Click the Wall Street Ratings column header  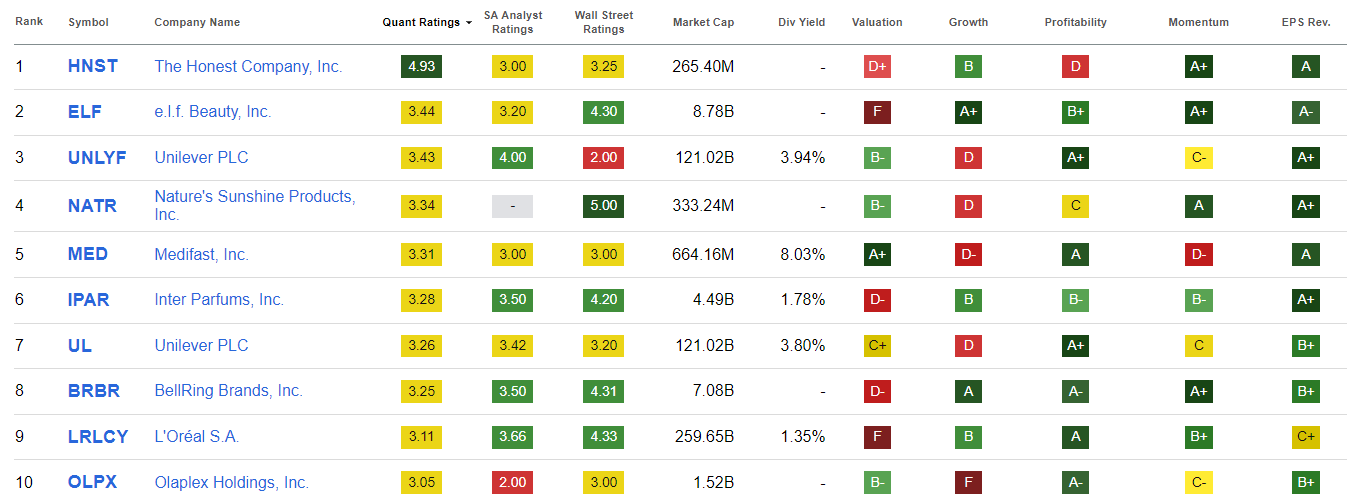pyautogui.click(x=603, y=22)
